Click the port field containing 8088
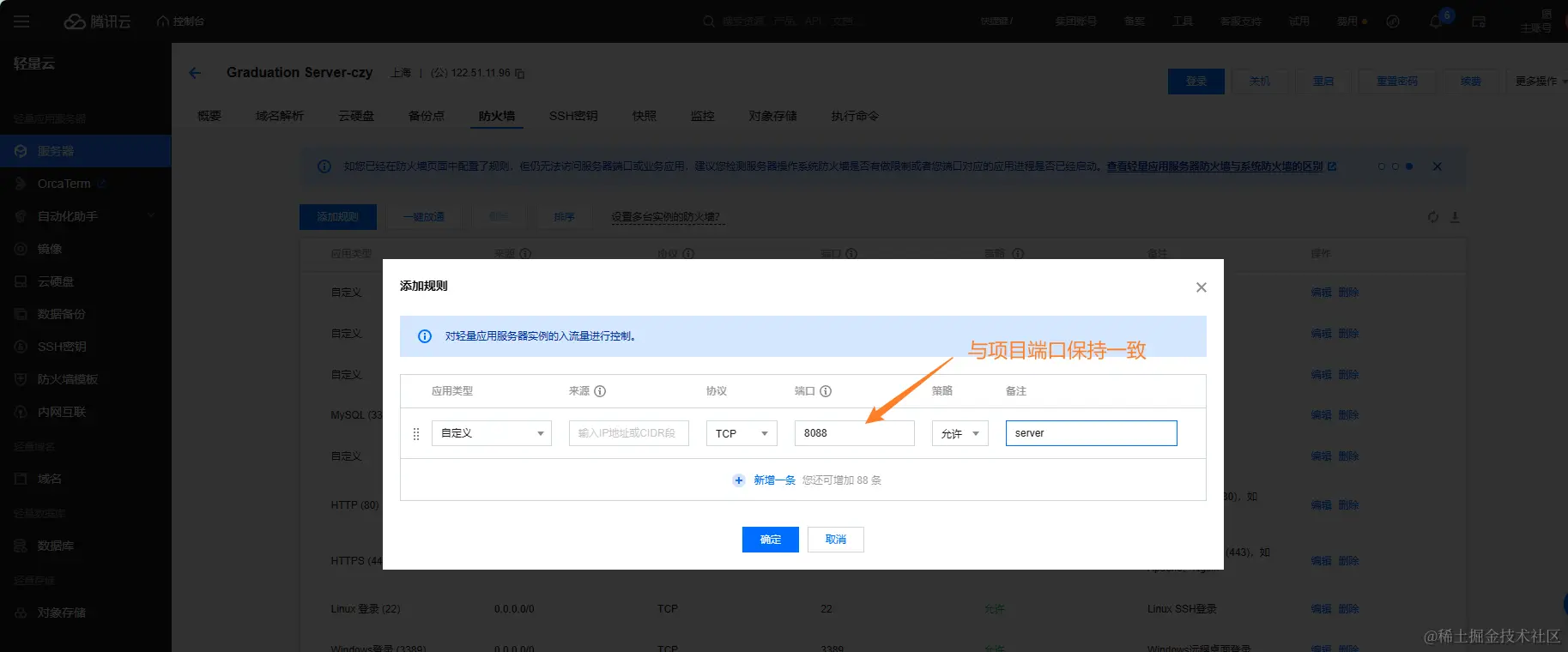 point(855,433)
